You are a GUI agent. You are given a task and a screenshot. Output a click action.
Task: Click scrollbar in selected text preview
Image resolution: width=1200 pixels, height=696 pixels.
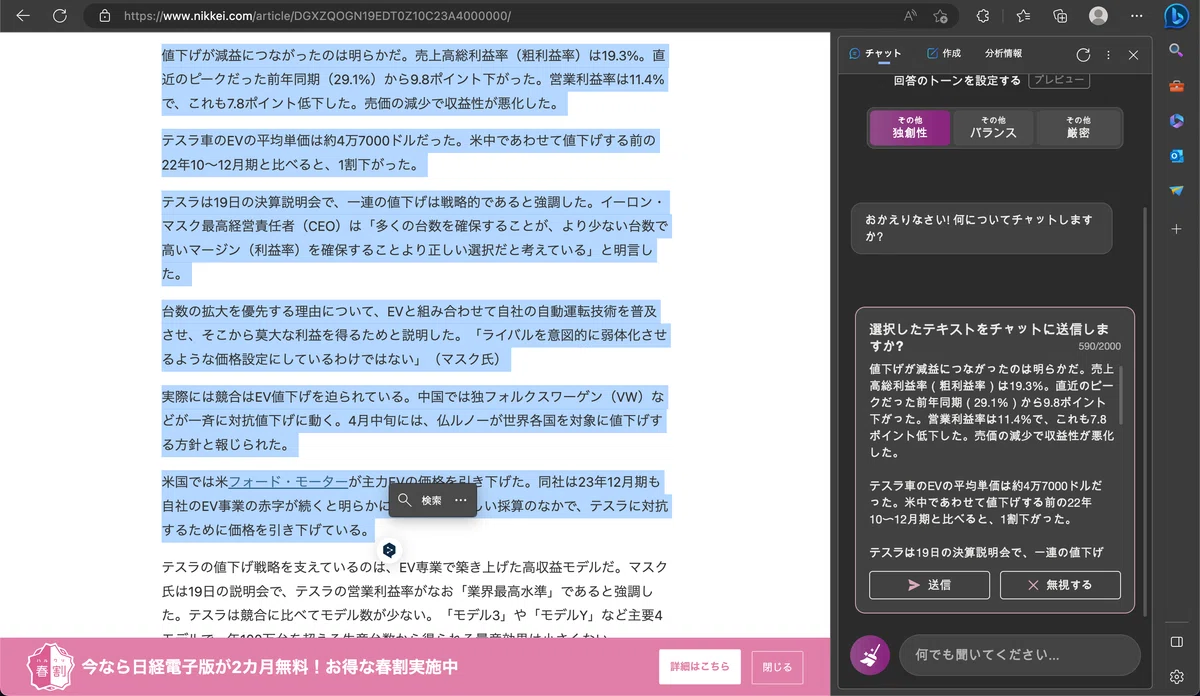(x=1123, y=395)
